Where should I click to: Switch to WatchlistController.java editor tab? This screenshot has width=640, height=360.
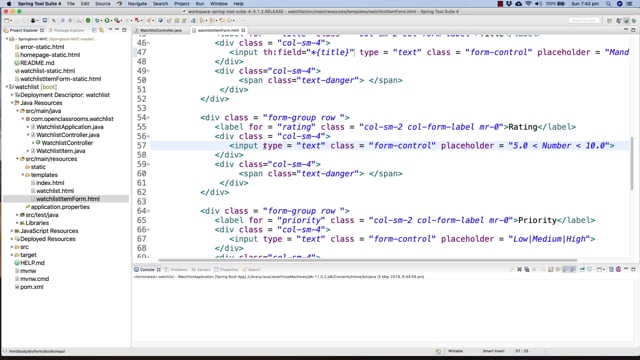pos(161,30)
